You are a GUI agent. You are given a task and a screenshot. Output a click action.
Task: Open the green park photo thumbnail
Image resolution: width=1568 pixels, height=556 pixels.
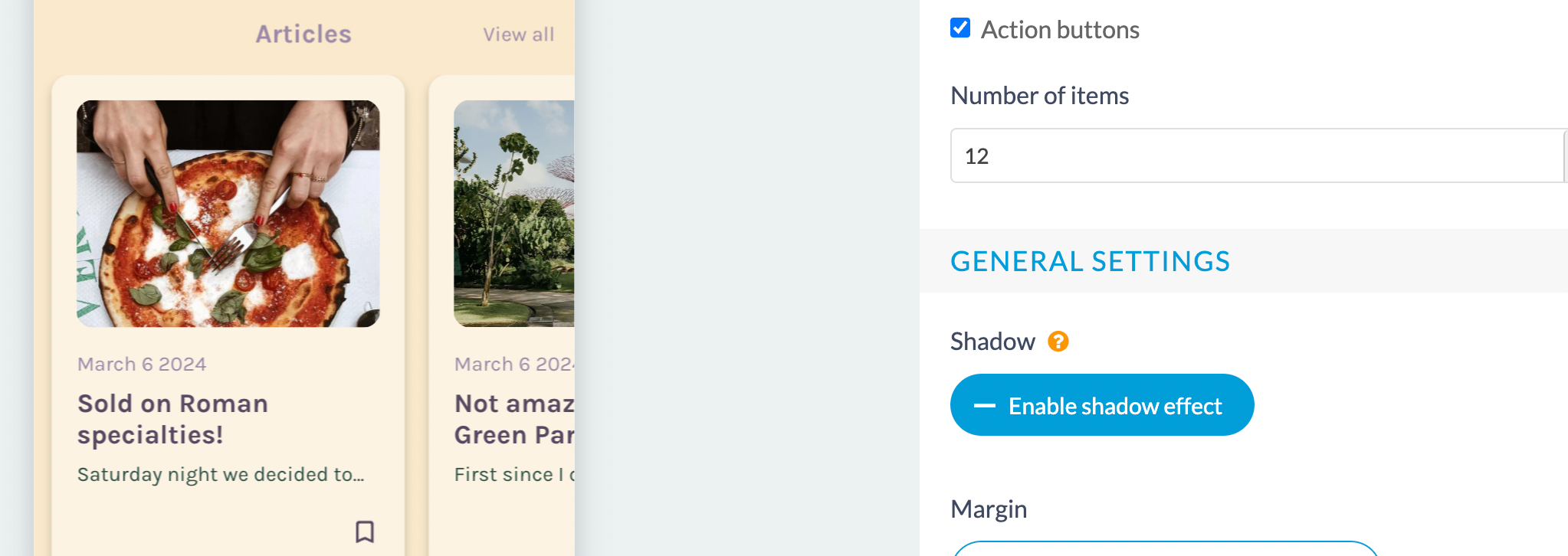coord(513,214)
